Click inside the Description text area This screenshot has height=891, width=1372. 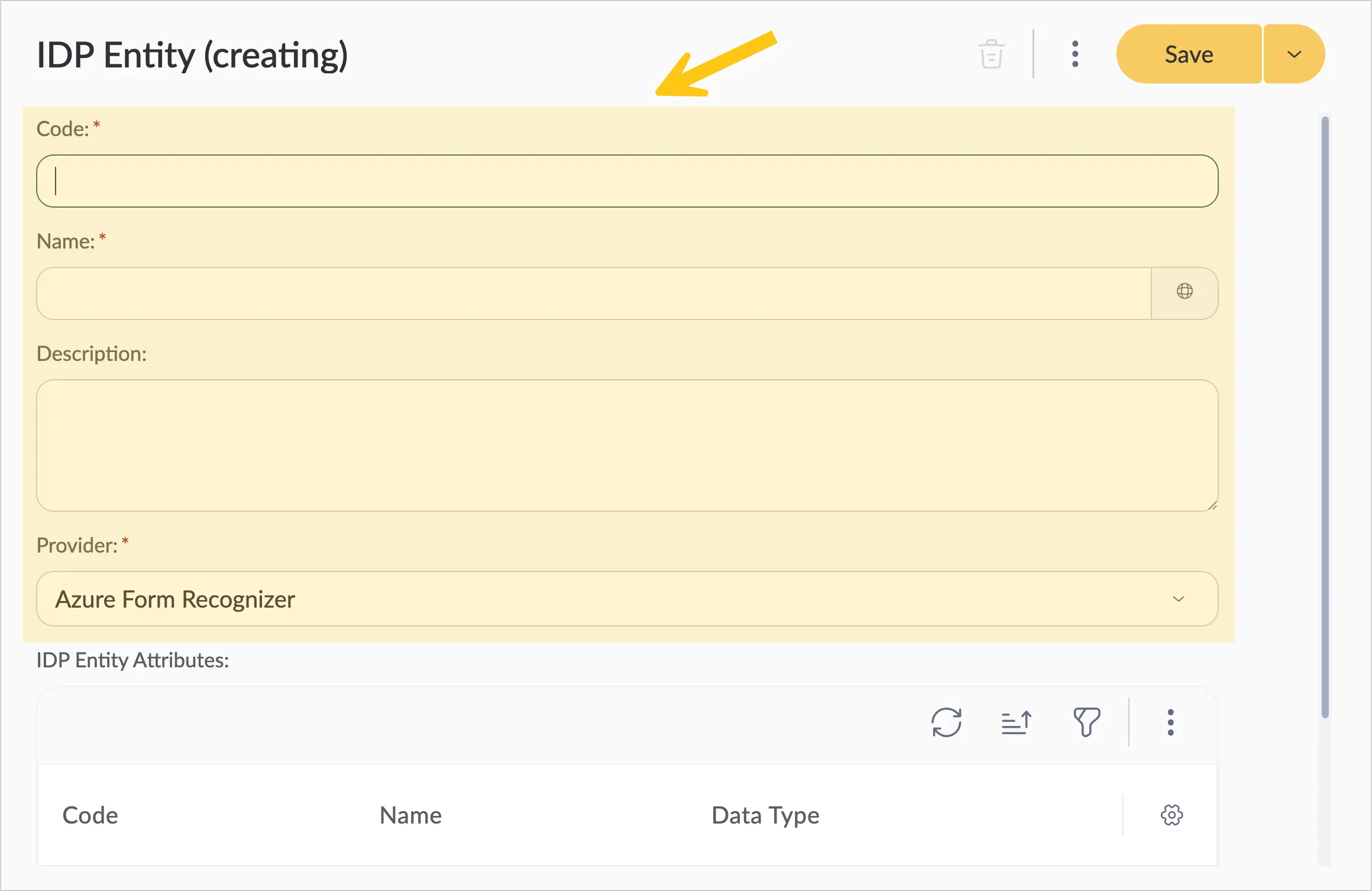(x=627, y=445)
